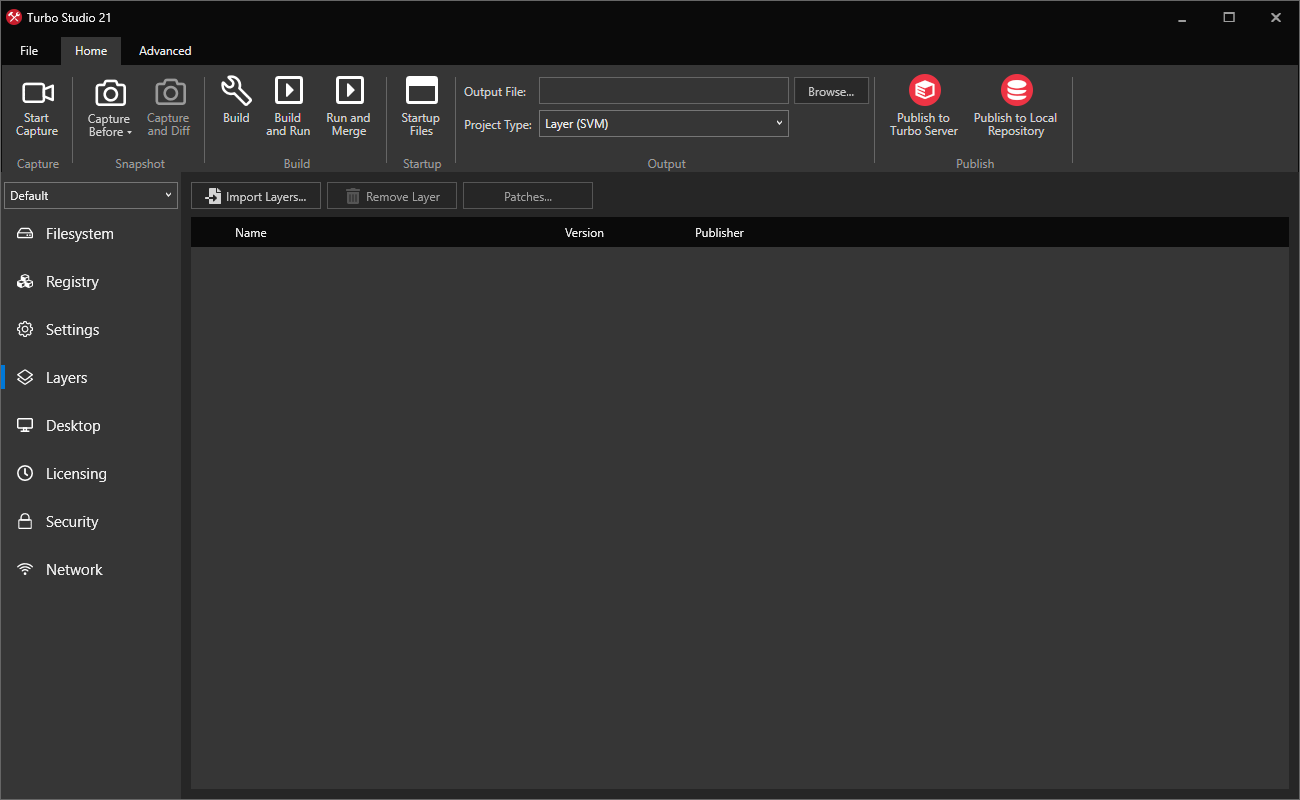Expand the Default configuration selector
Viewport: 1300px width, 800px height.
click(90, 195)
